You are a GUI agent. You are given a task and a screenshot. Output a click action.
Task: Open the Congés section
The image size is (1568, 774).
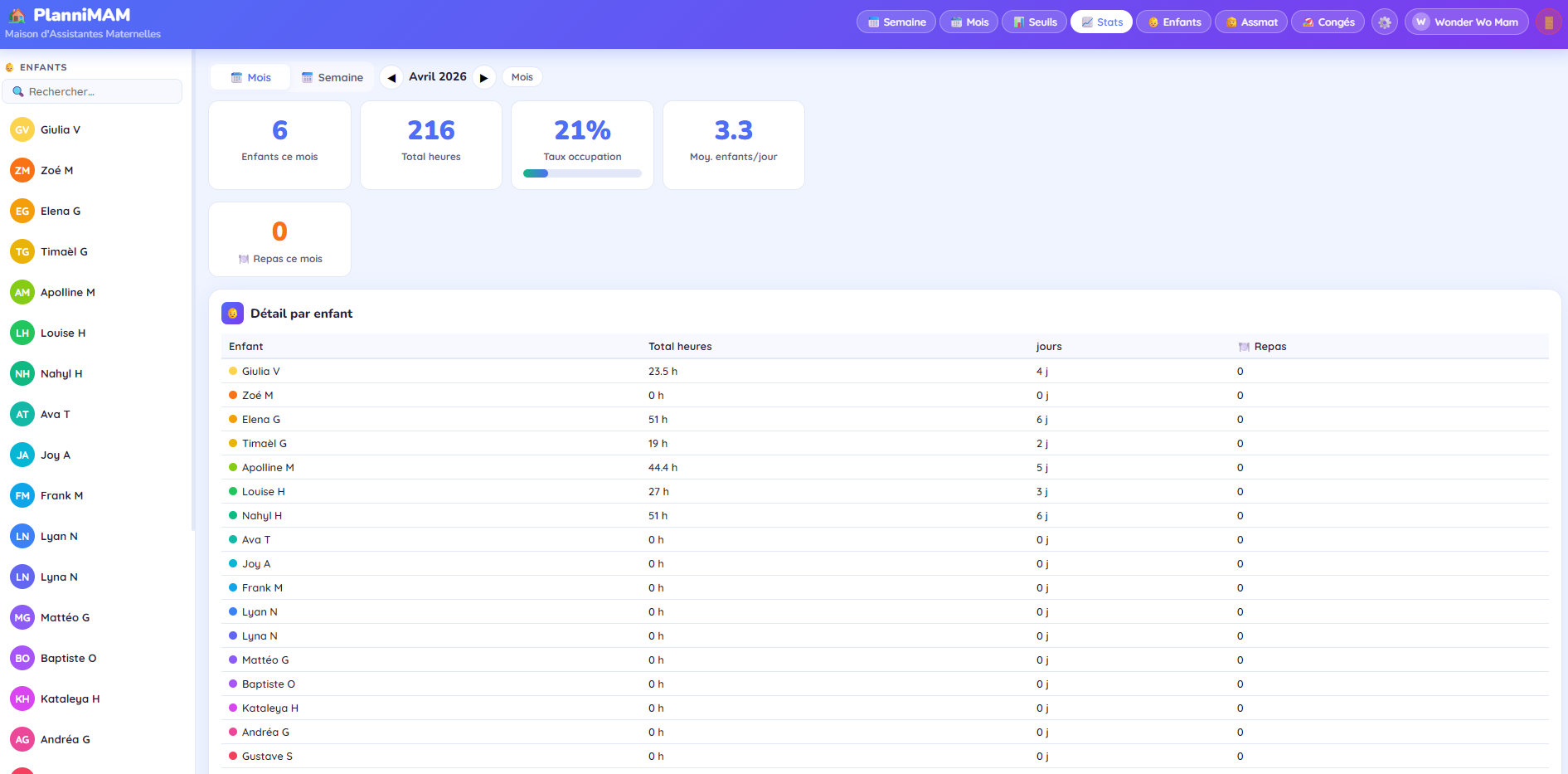(1327, 22)
